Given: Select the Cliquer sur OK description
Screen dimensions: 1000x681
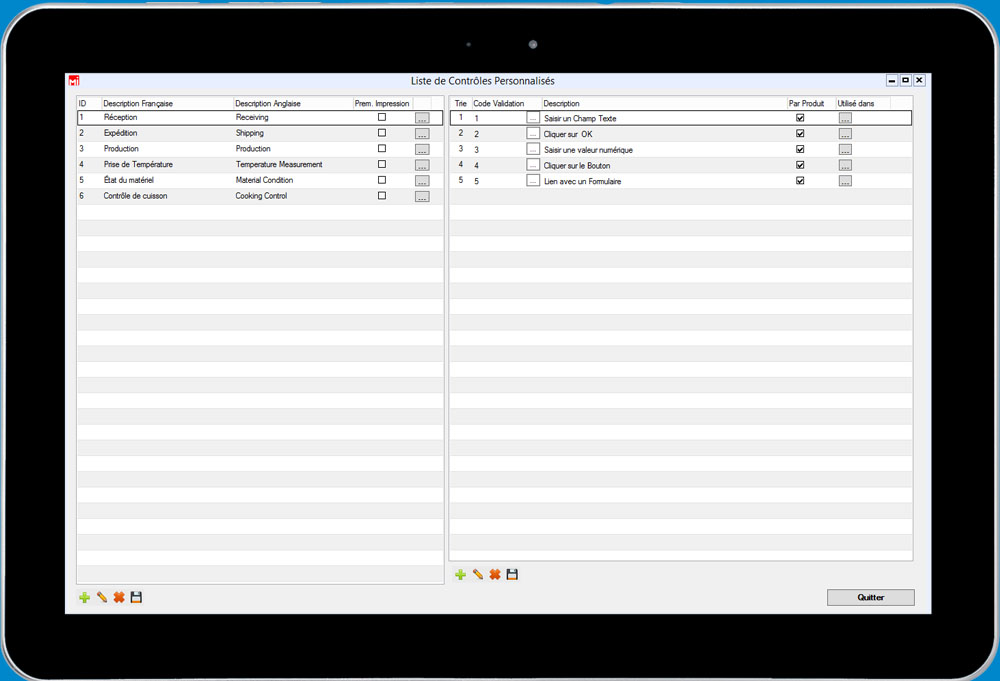Looking at the screenshot, I should click(568, 134).
